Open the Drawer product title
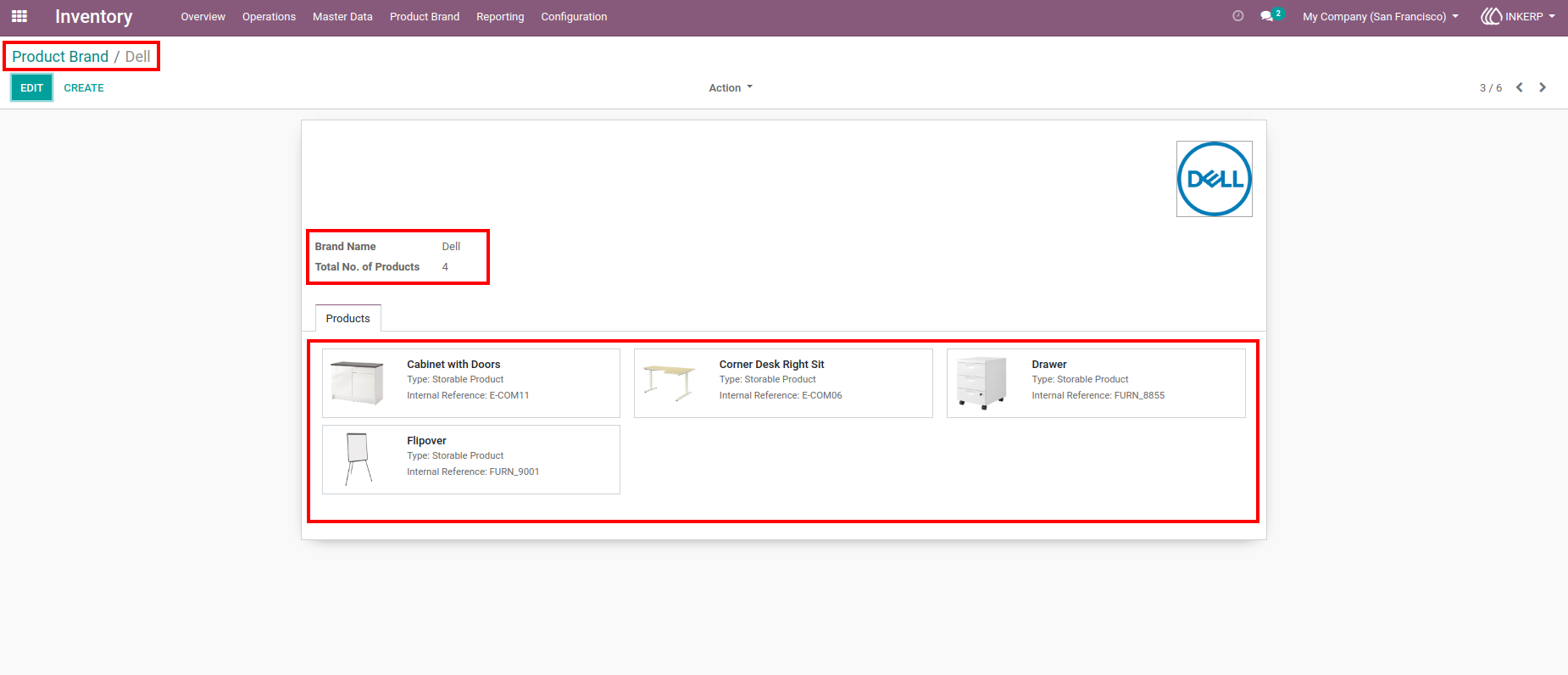This screenshot has width=1568, height=675. pyautogui.click(x=1049, y=364)
